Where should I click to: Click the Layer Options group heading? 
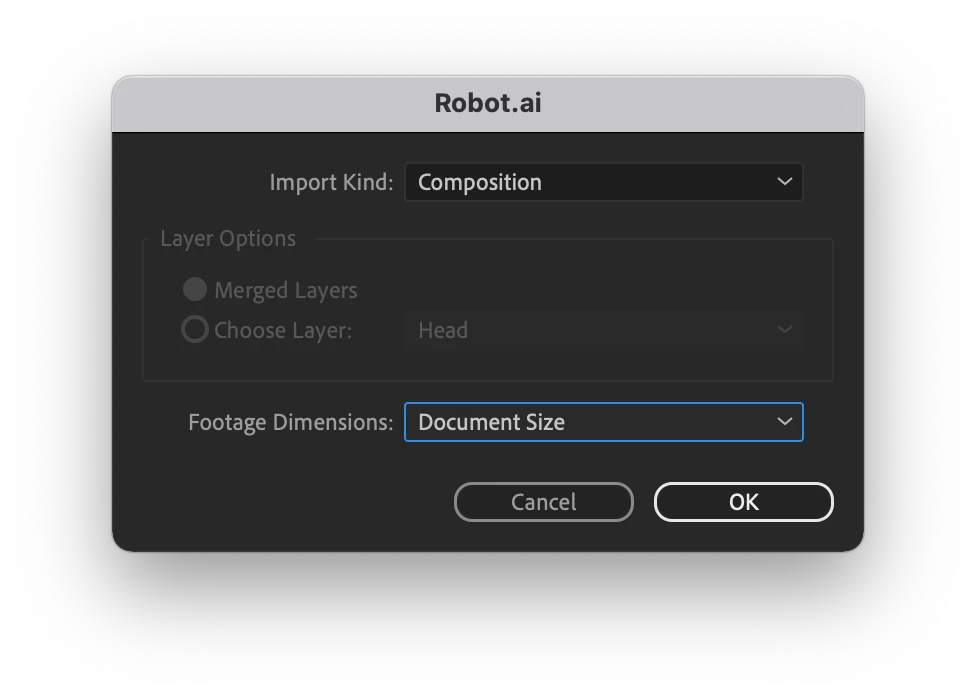228,239
